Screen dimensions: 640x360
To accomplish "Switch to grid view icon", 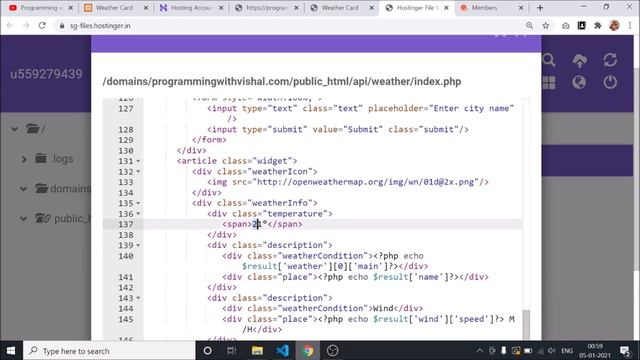I will pyautogui.click(x=549, y=82).
